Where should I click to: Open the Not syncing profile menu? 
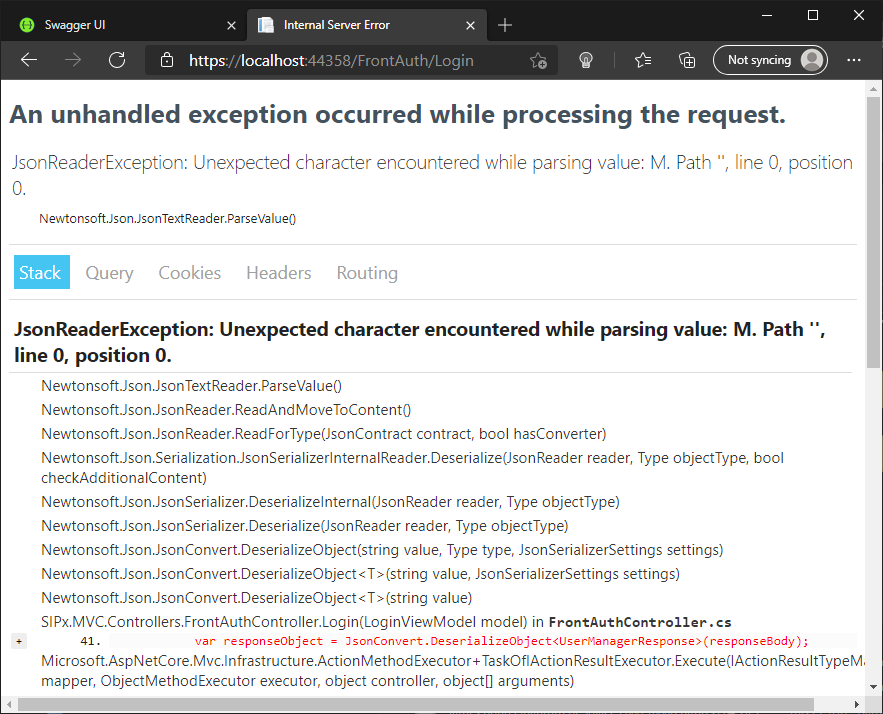pos(770,60)
